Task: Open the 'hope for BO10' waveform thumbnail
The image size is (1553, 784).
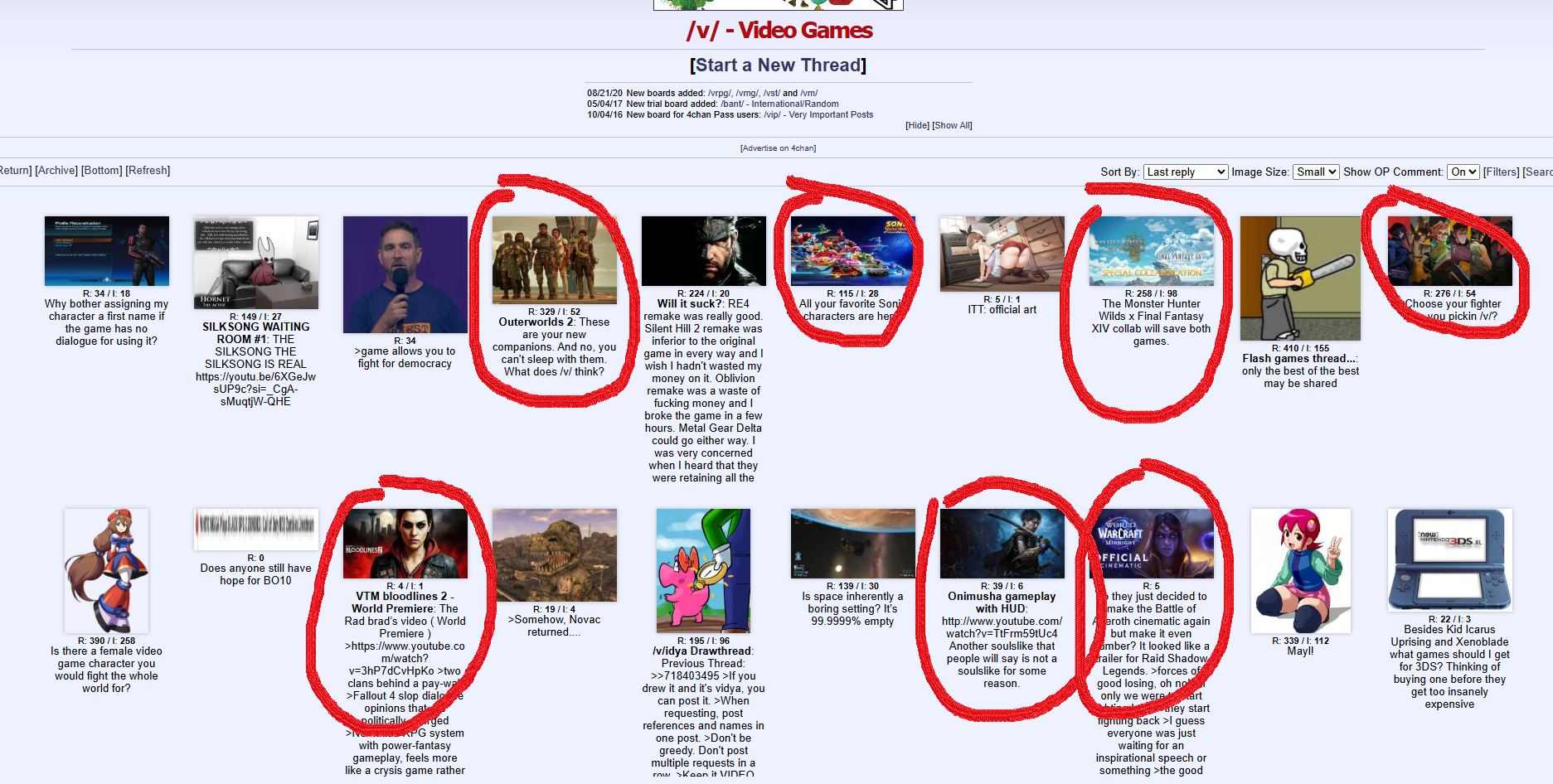Action: pos(256,530)
